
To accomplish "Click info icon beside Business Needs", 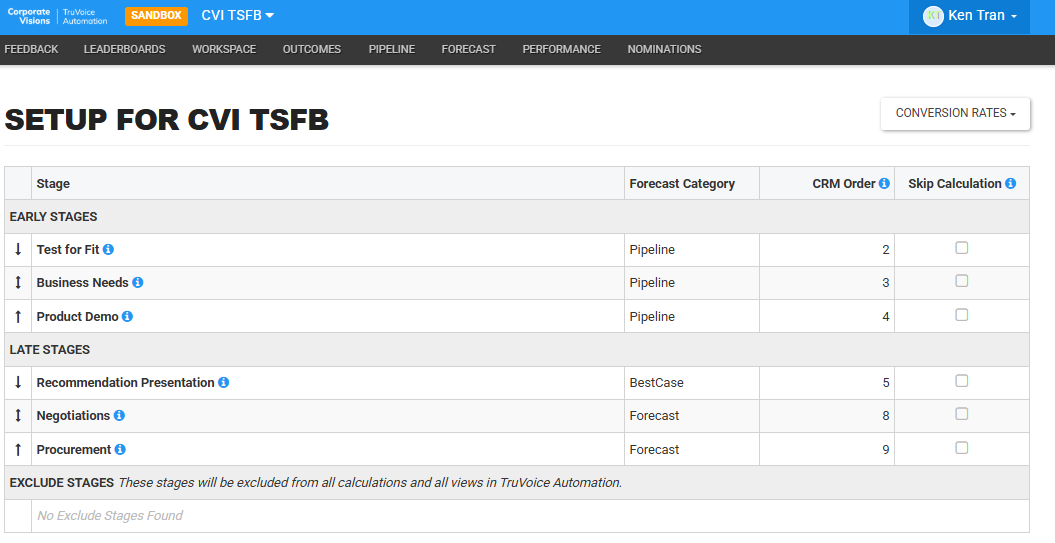I will [138, 283].
